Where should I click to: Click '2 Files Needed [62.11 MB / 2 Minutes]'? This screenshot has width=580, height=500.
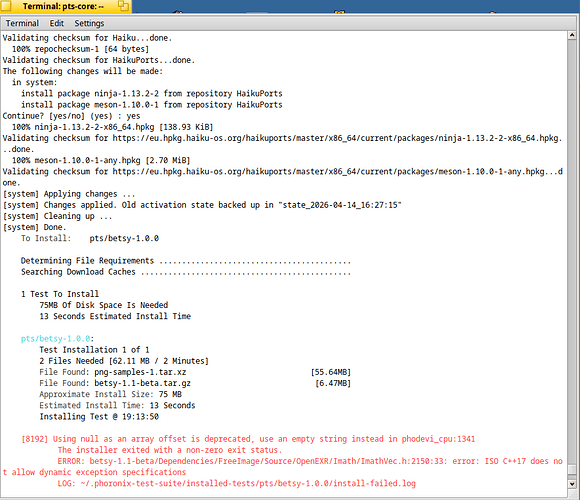pos(124,361)
